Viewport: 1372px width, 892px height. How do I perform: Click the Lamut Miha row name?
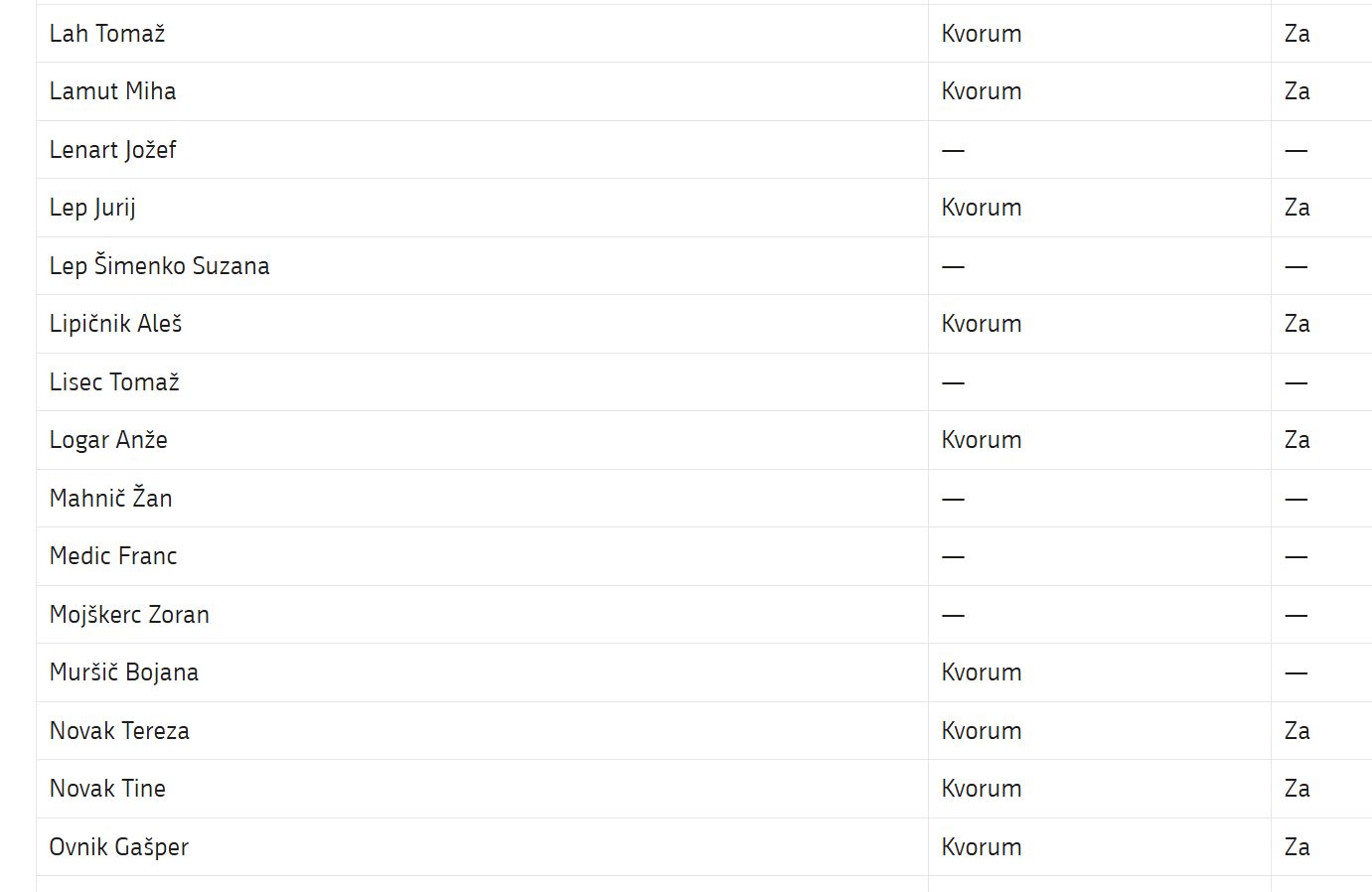coord(112,91)
